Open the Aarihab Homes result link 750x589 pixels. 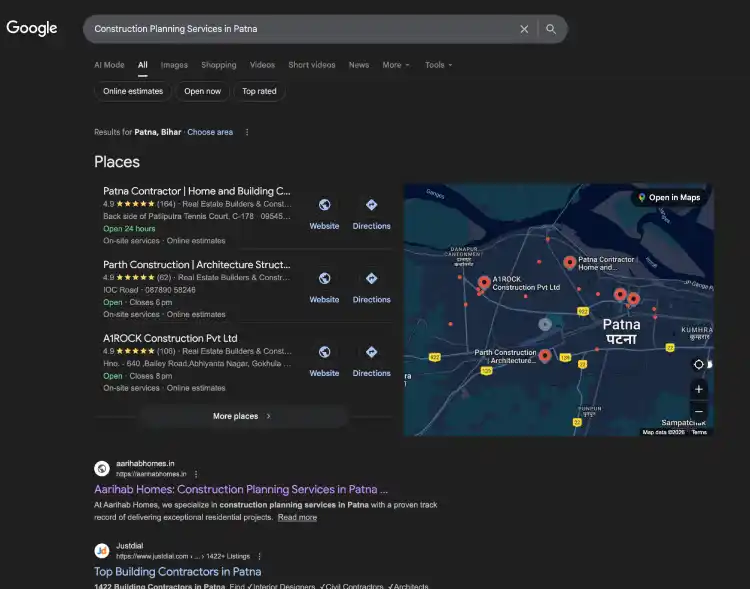241,489
